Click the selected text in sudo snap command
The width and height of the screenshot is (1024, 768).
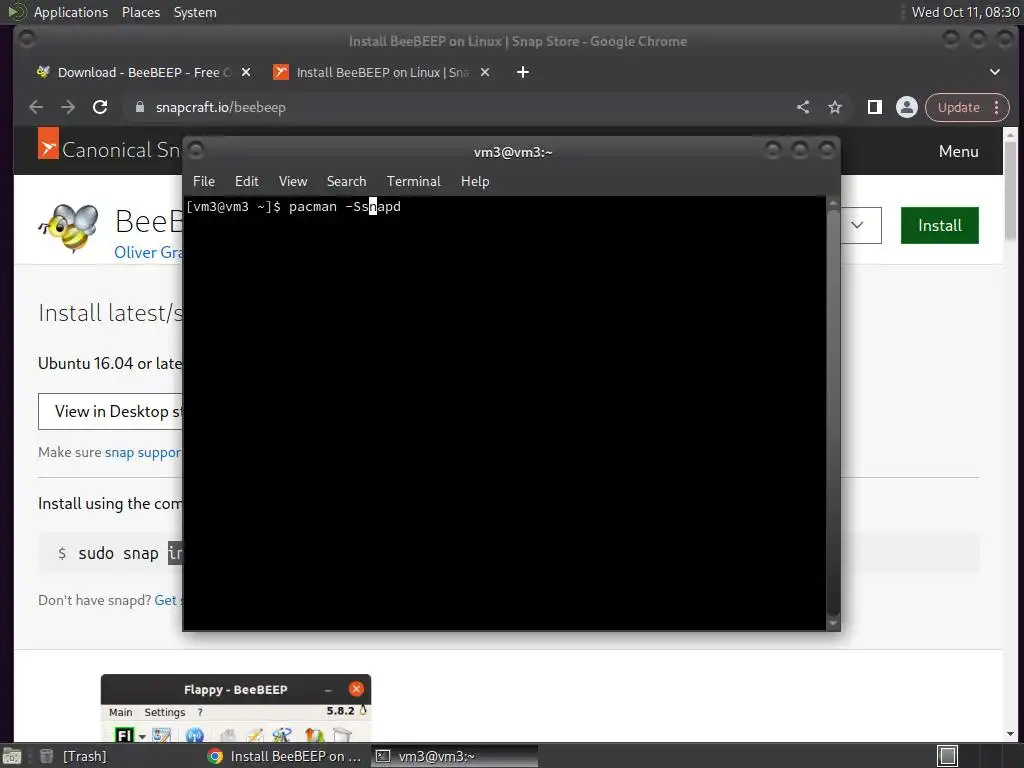coord(175,553)
